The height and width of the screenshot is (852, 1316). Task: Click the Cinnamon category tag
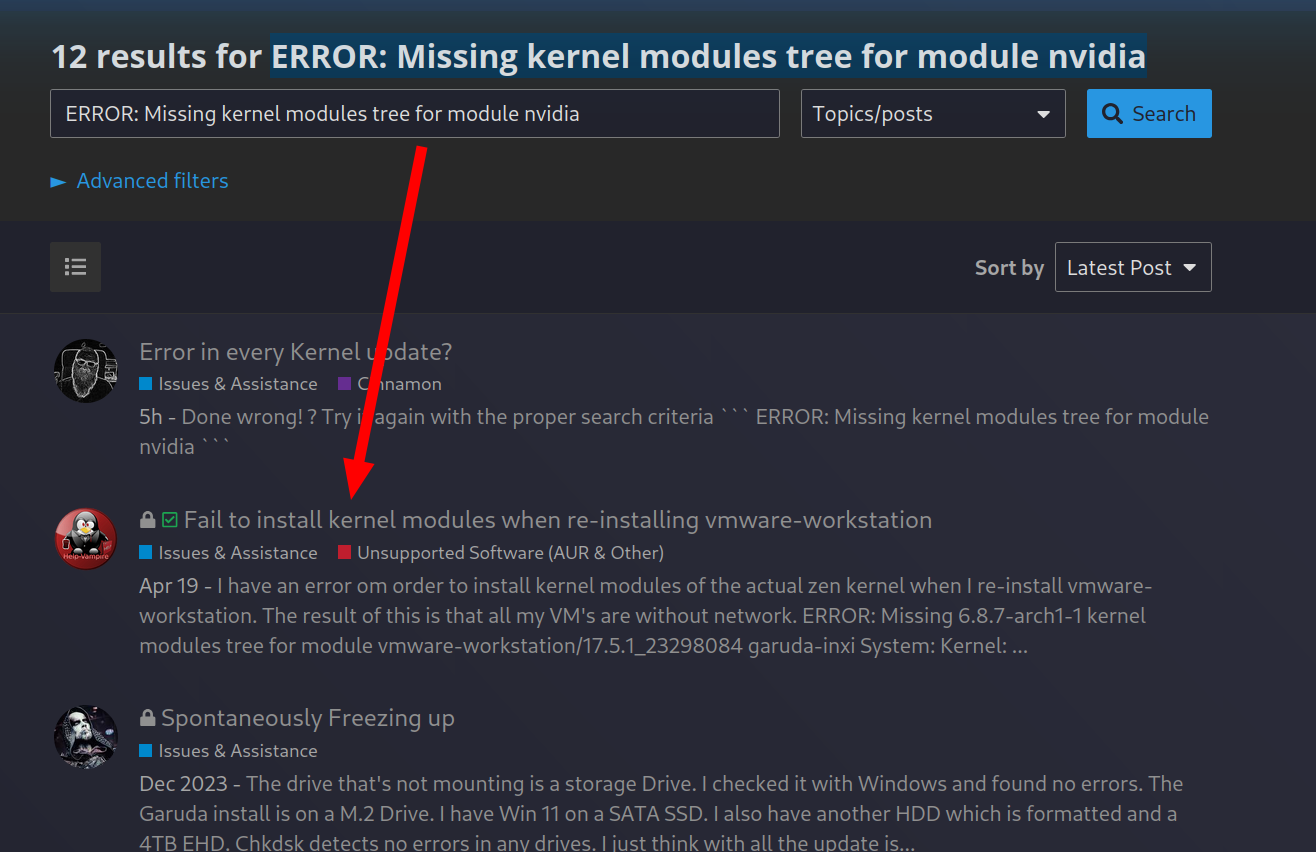pos(390,384)
